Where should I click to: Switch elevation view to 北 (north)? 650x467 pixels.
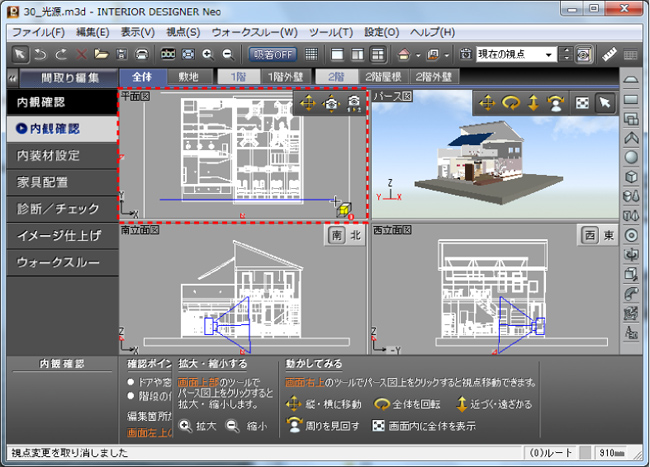pos(355,234)
